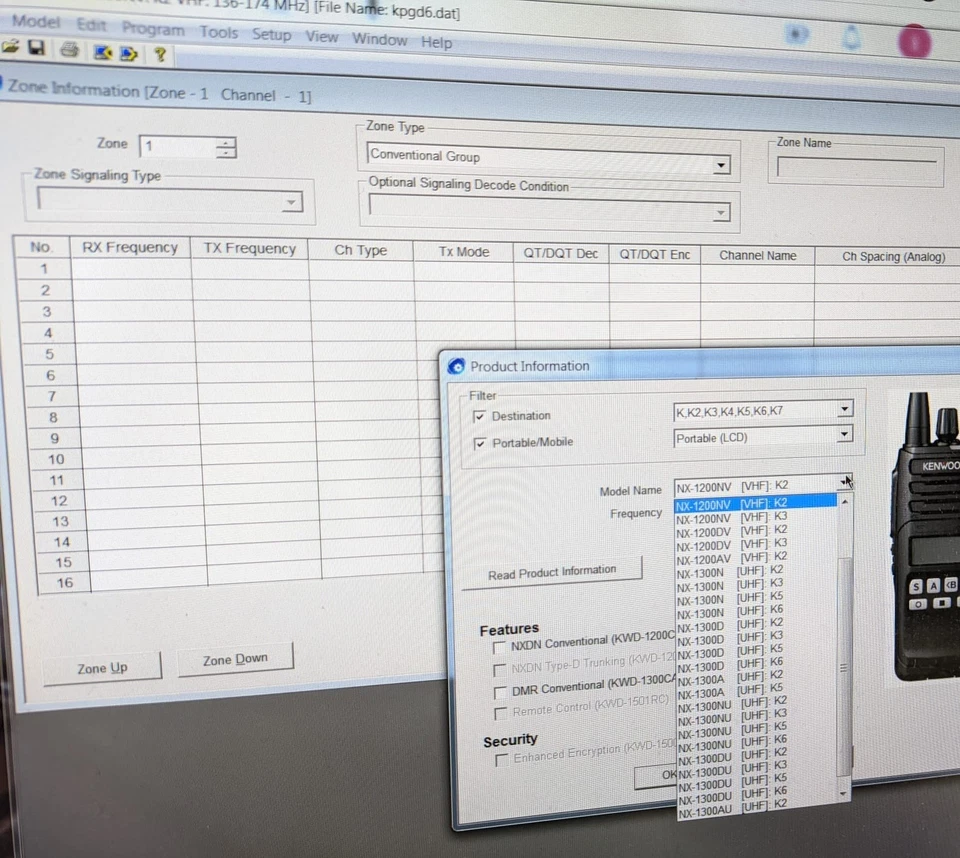Select the Read data from radio icon
The height and width of the screenshot is (858, 960).
click(104, 53)
